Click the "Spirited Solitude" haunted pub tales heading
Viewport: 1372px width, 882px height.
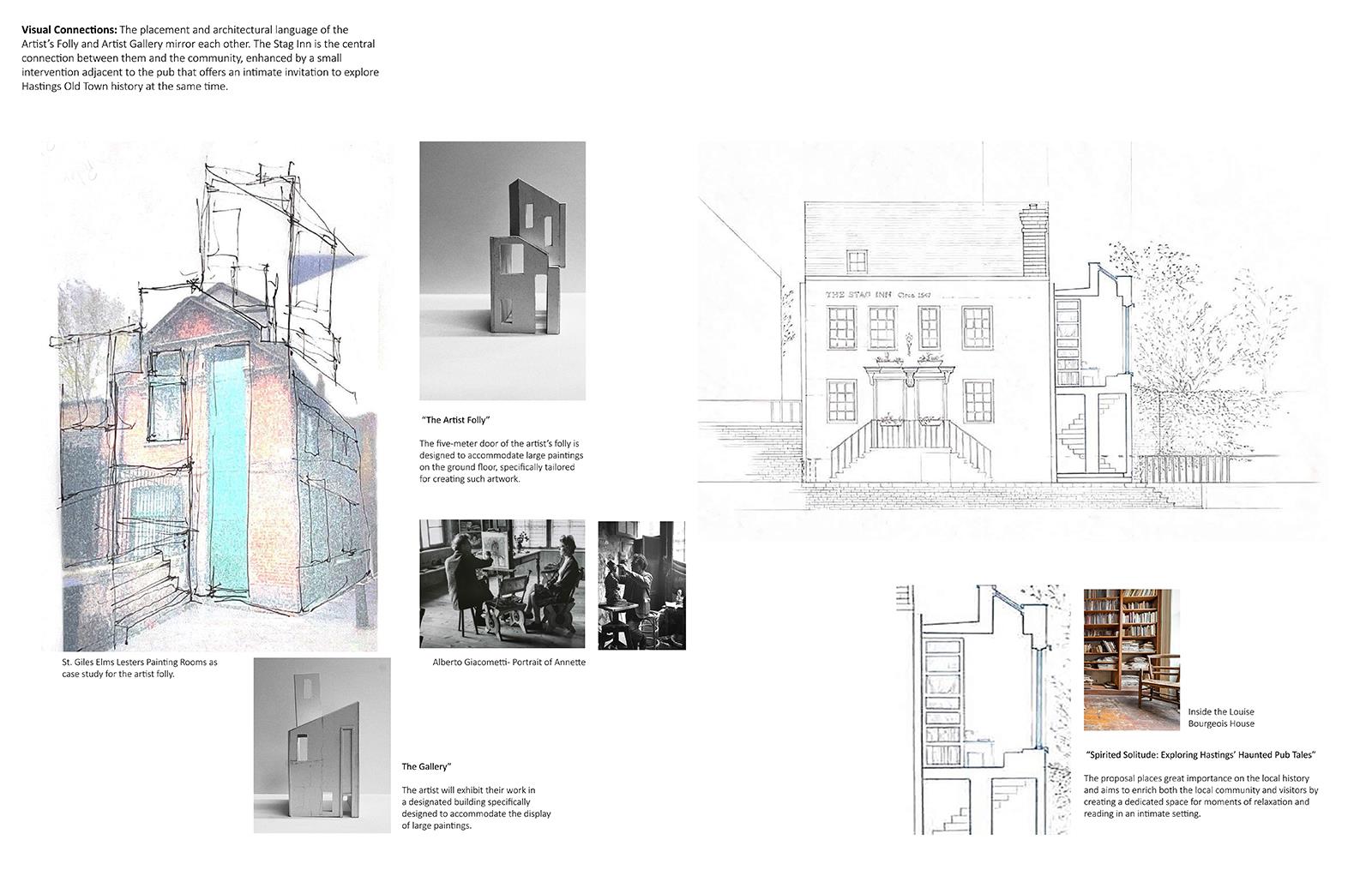pos(1200,755)
